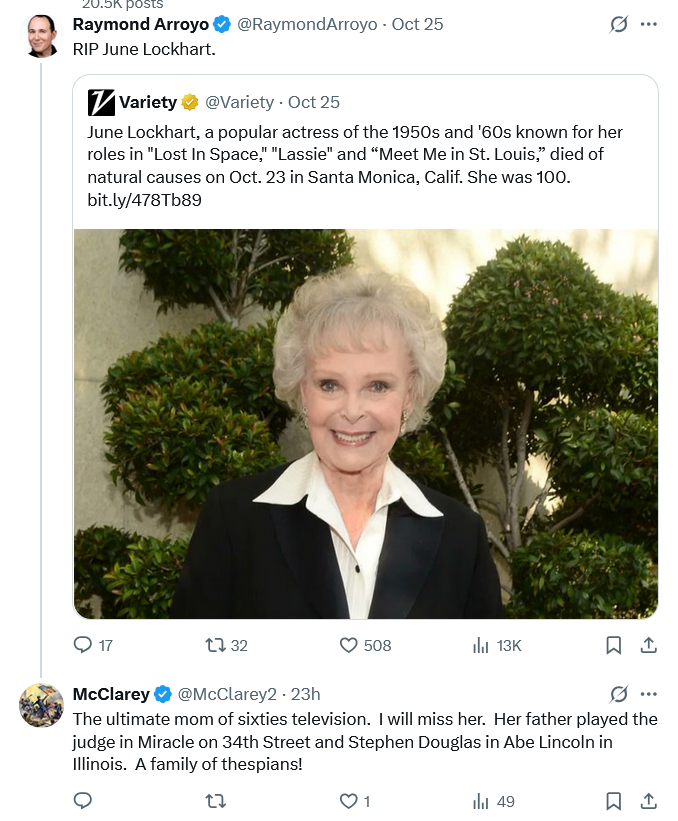Open Grok icon on Raymond Arroyo's post
The width and height of the screenshot is (678, 821).
point(619,25)
